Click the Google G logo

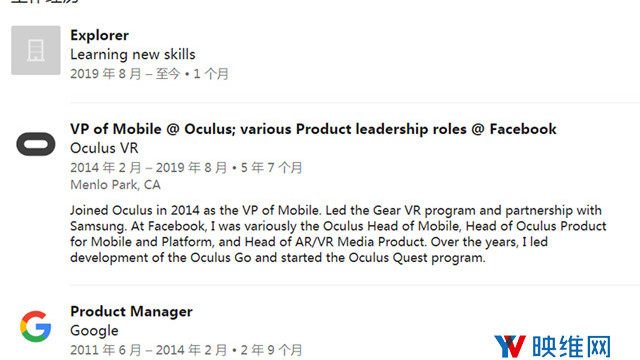36,326
